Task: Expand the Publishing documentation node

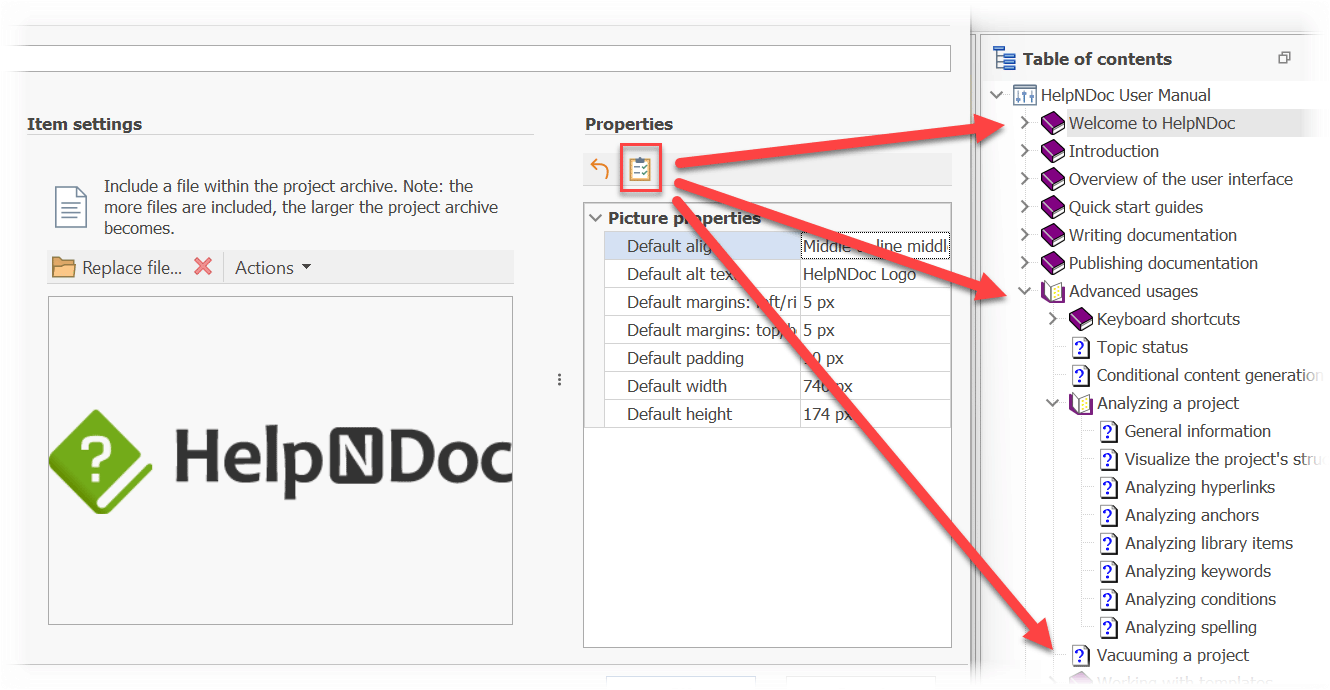Action: click(1024, 263)
